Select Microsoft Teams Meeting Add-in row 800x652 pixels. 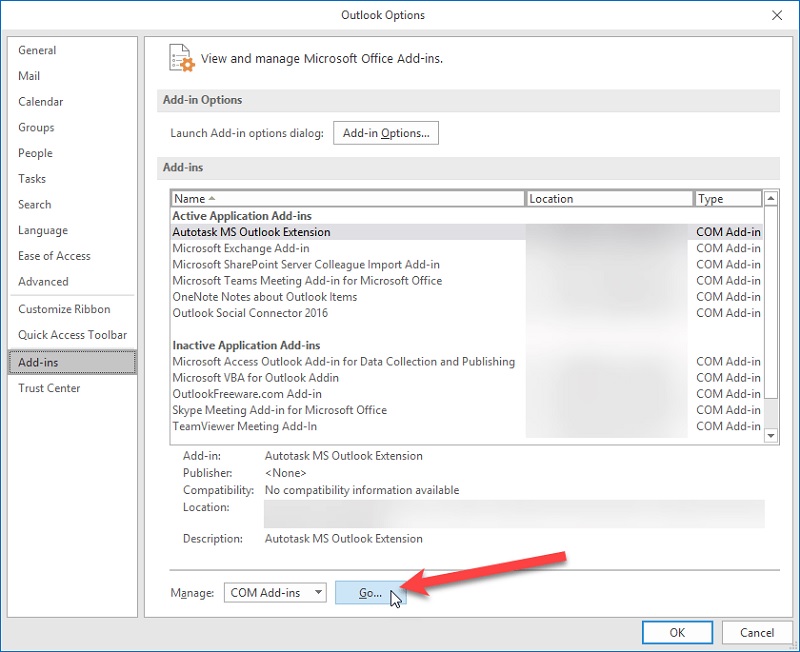click(307, 281)
